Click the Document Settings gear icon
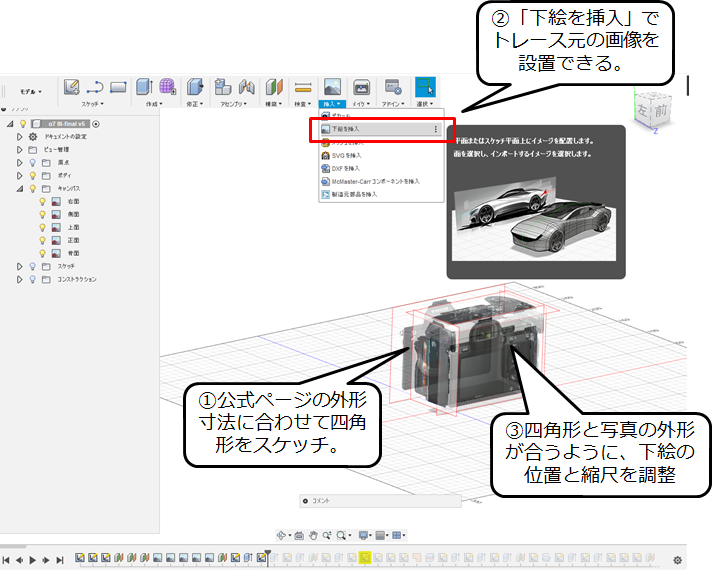 [33, 137]
